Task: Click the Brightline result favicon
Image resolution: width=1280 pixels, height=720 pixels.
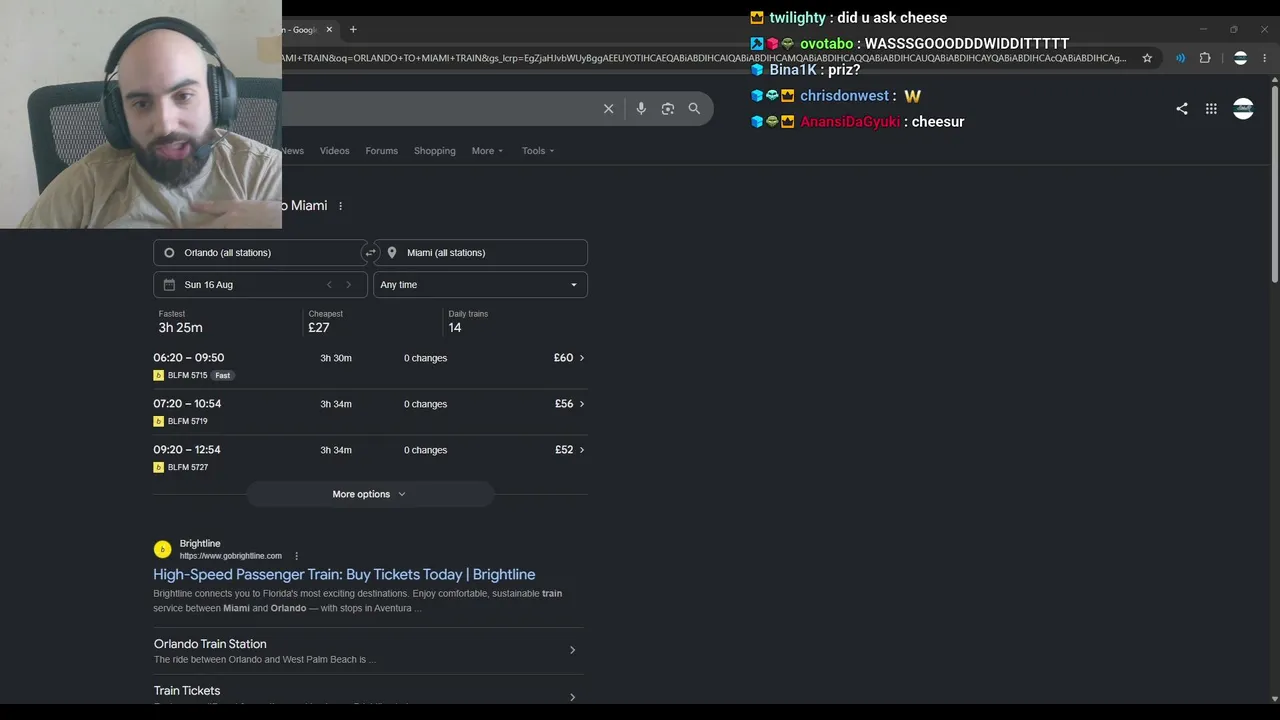Action: coord(162,549)
